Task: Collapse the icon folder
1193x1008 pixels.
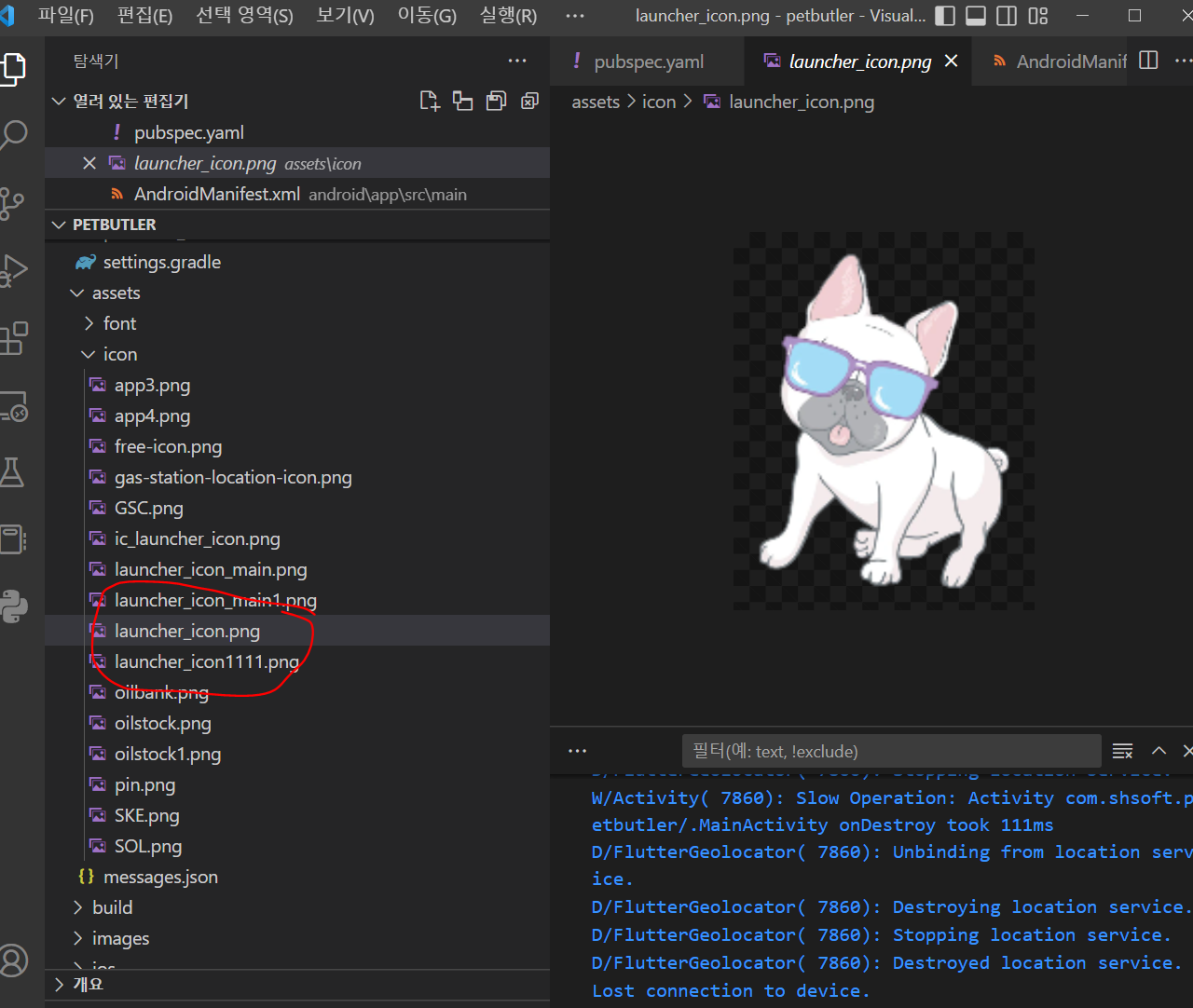Action: point(89,354)
